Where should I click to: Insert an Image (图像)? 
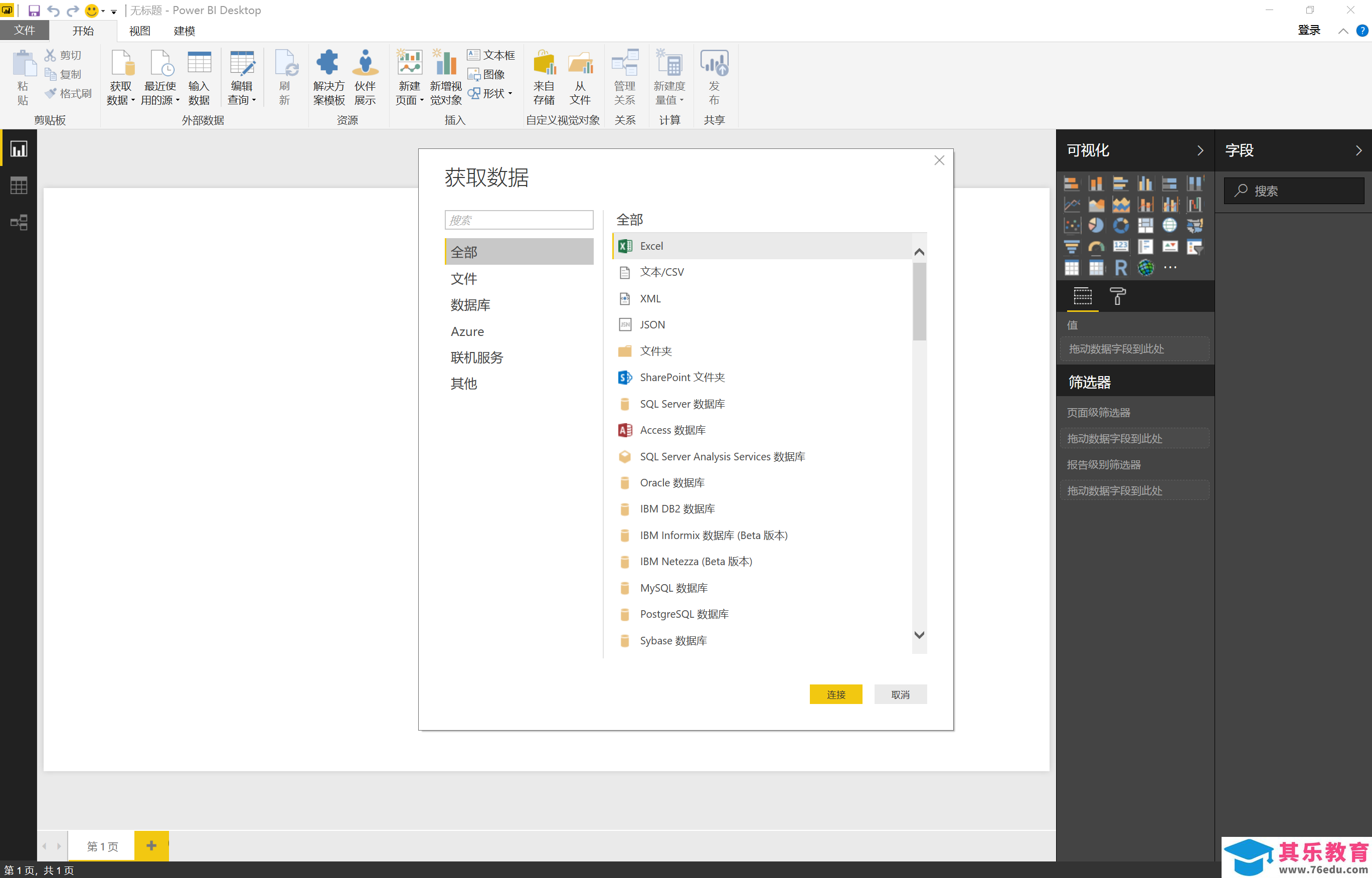point(485,74)
